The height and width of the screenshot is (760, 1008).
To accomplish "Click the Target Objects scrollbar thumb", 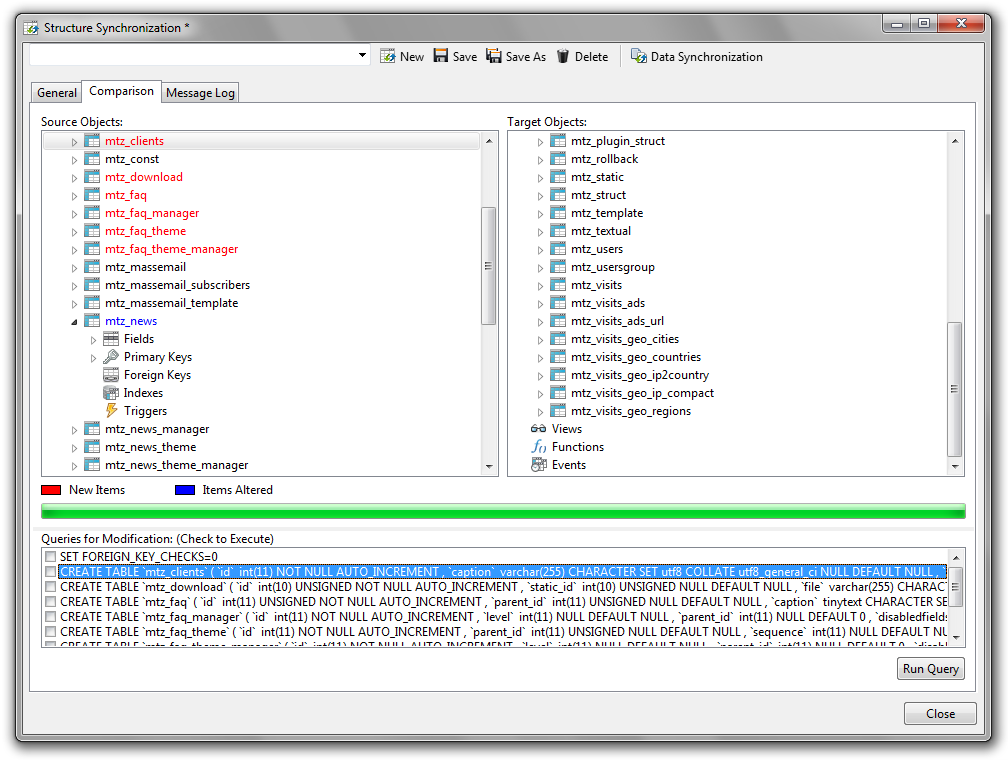I will (955, 388).
